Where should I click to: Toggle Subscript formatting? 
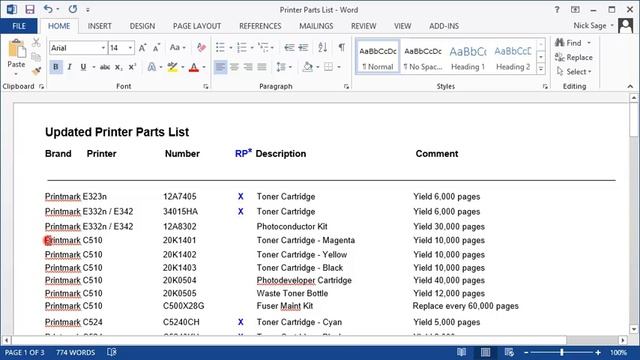[118, 67]
